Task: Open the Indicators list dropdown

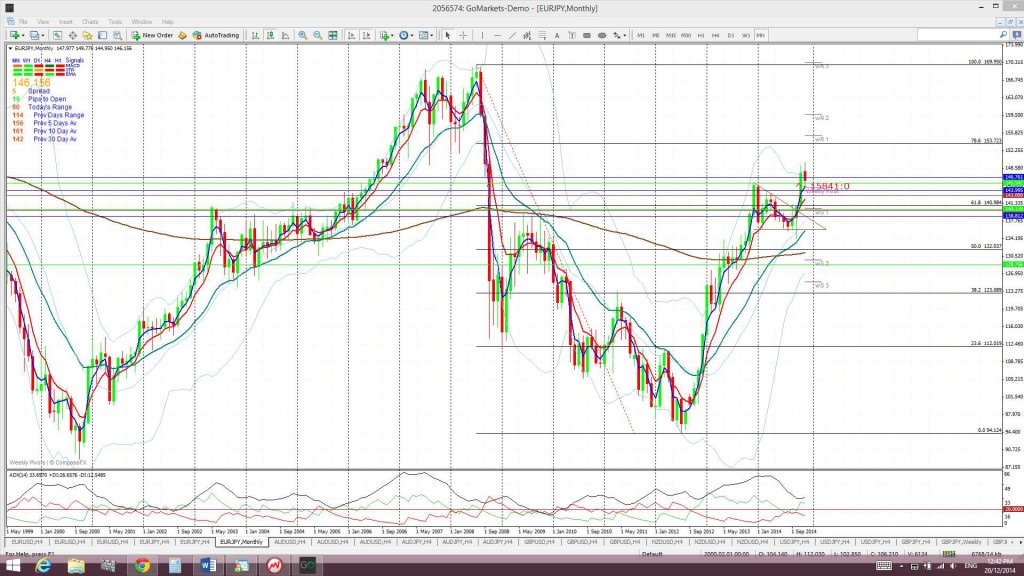Action: pos(386,35)
